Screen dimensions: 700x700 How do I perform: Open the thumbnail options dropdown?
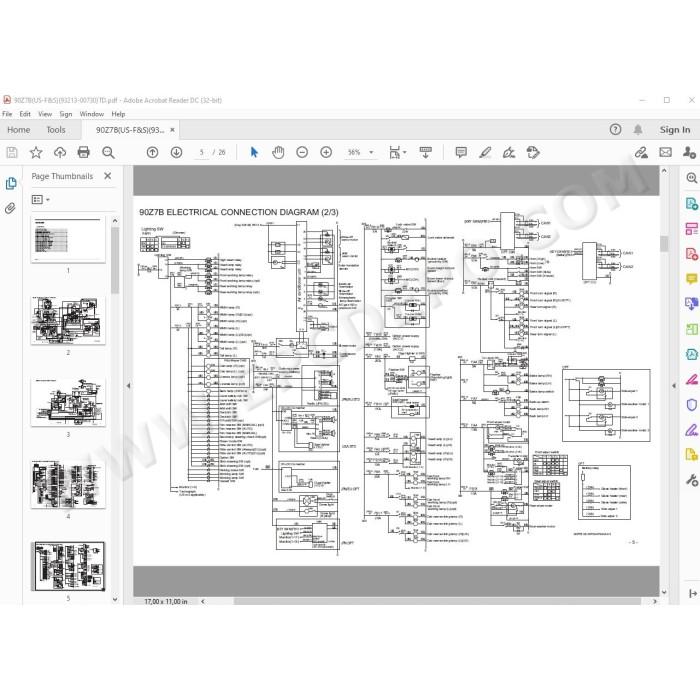tap(40, 200)
